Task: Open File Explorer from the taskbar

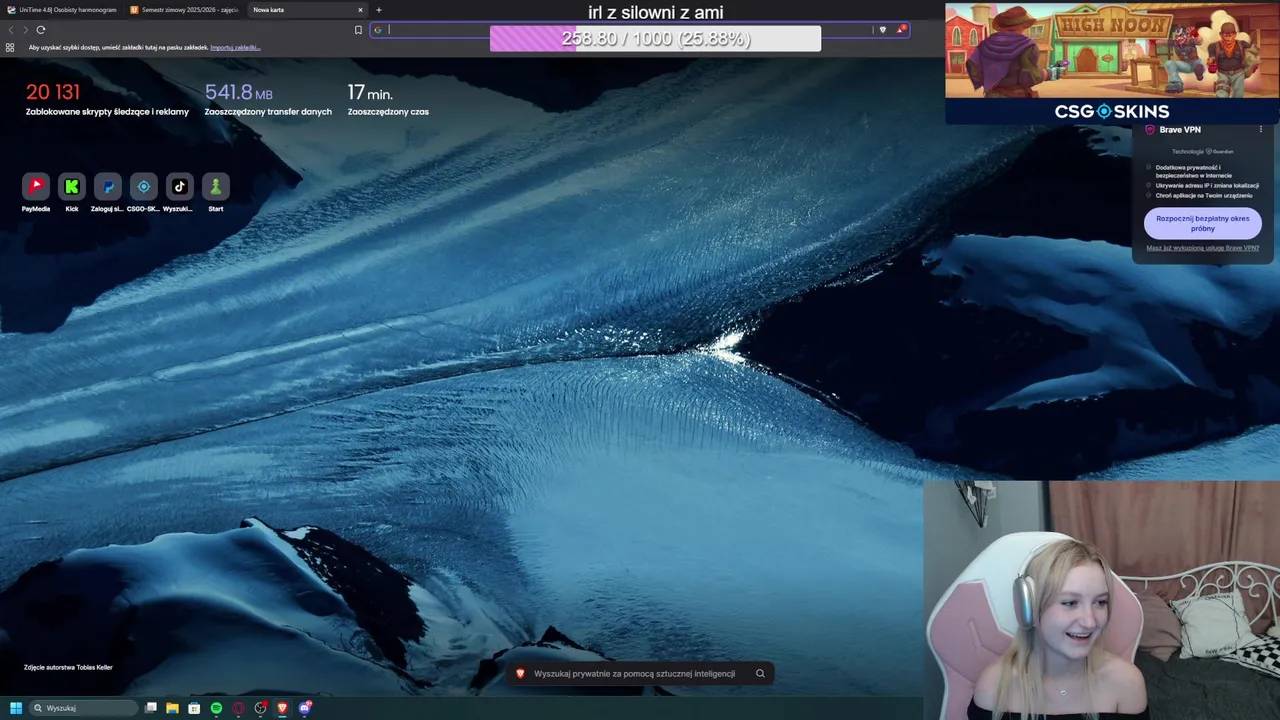Action: [172, 708]
